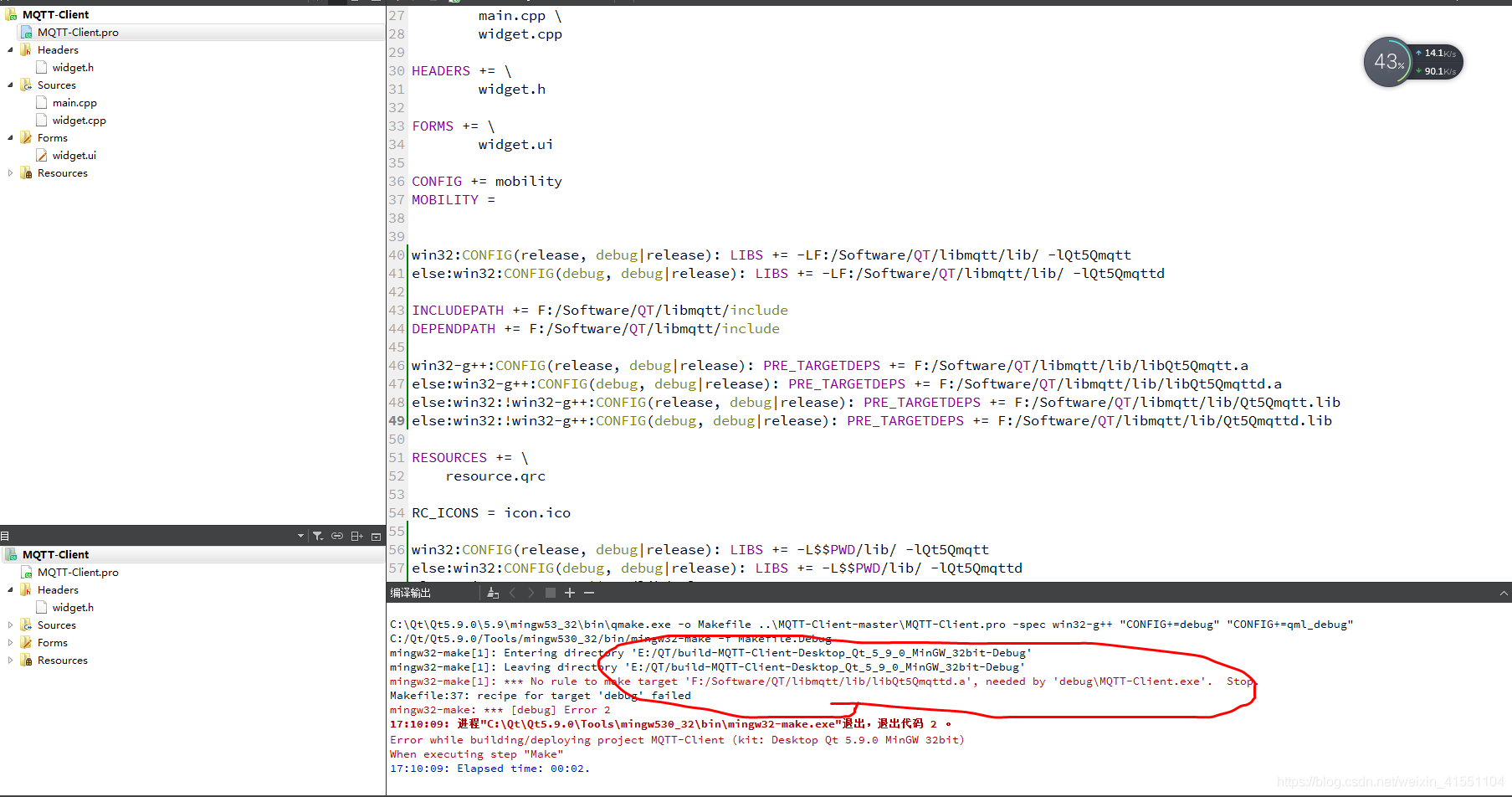Click the Sources folder icon in upper tree
The width and height of the screenshot is (1512, 797).
point(27,85)
